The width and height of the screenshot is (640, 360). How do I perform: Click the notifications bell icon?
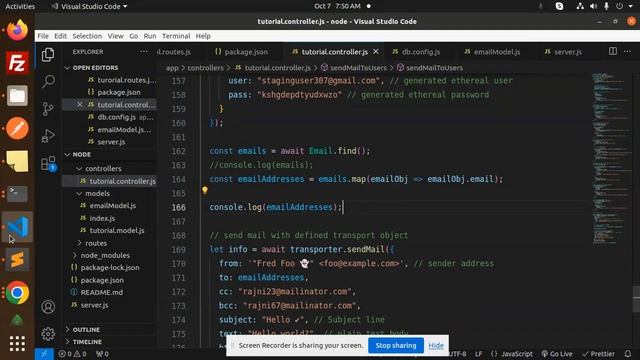click(x=628, y=354)
